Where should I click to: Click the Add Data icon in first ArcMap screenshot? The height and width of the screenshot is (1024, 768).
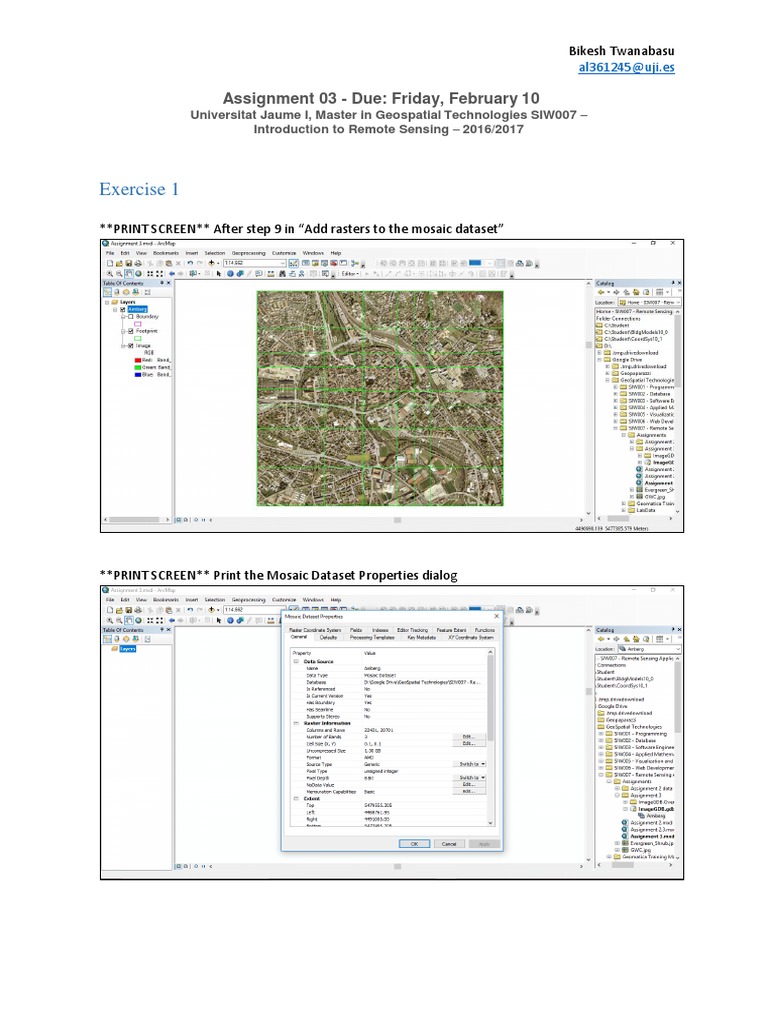212,263
